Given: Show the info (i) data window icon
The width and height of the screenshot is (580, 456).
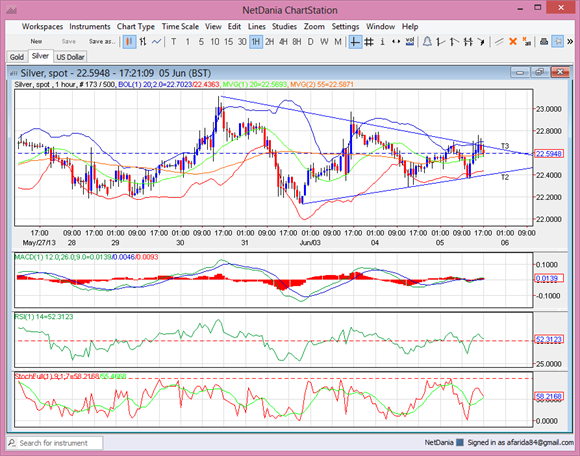Looking at the screenshot, I should 382,42.
